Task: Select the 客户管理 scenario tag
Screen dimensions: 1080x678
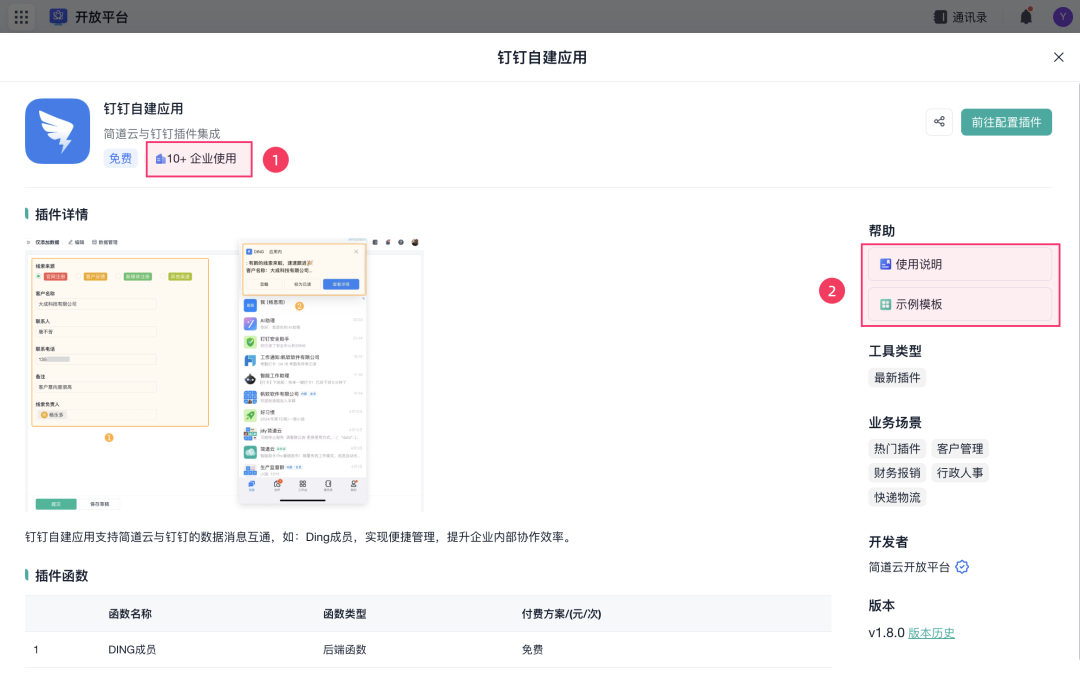Action: (x=960, y=449)
